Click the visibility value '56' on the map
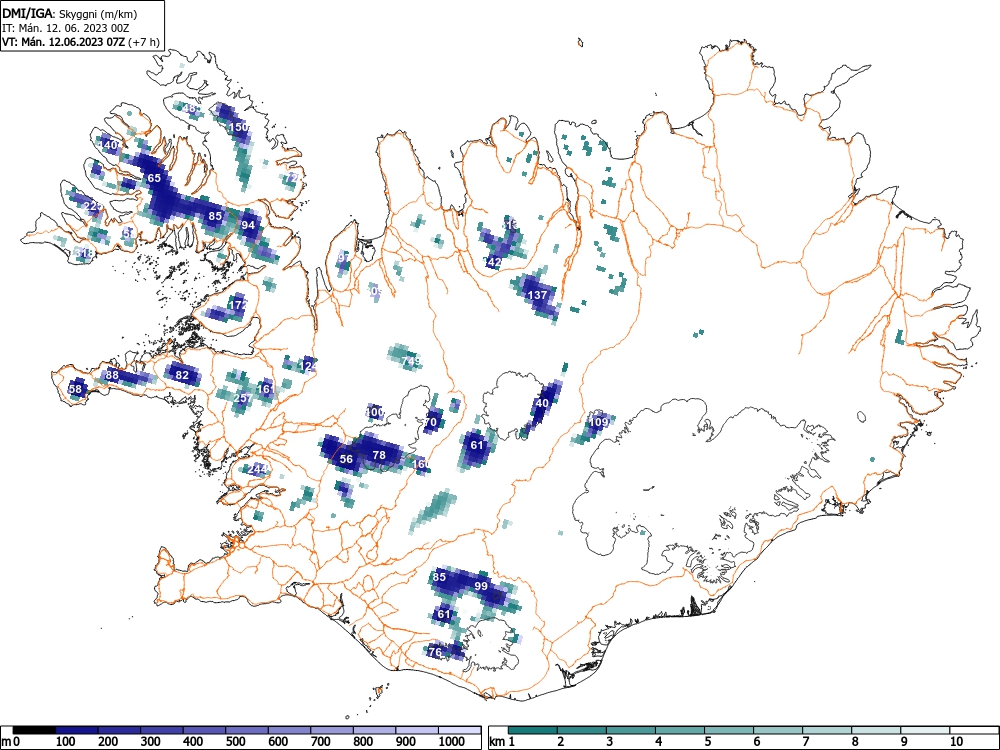This screenshot has height=750, width=1000. 346,459
